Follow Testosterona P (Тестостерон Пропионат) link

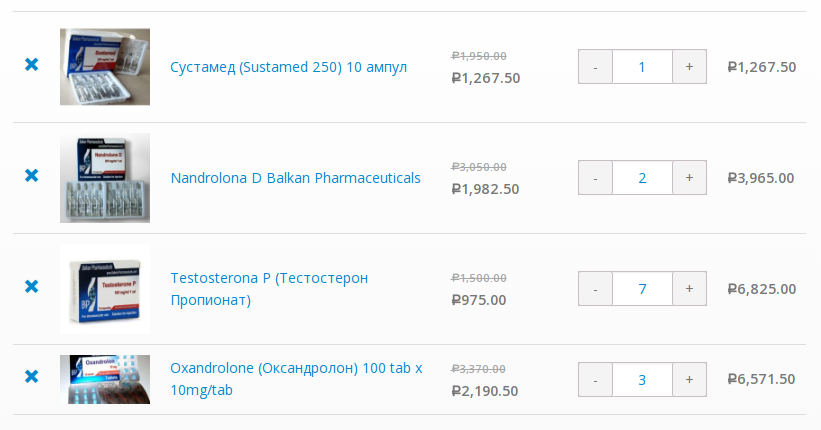269,288
